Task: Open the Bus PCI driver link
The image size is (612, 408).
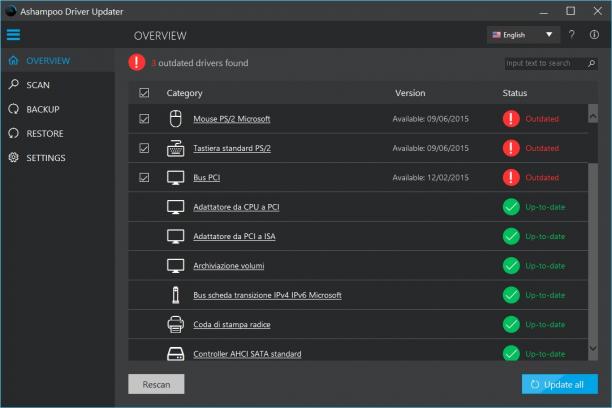Action: coord(207,178)
